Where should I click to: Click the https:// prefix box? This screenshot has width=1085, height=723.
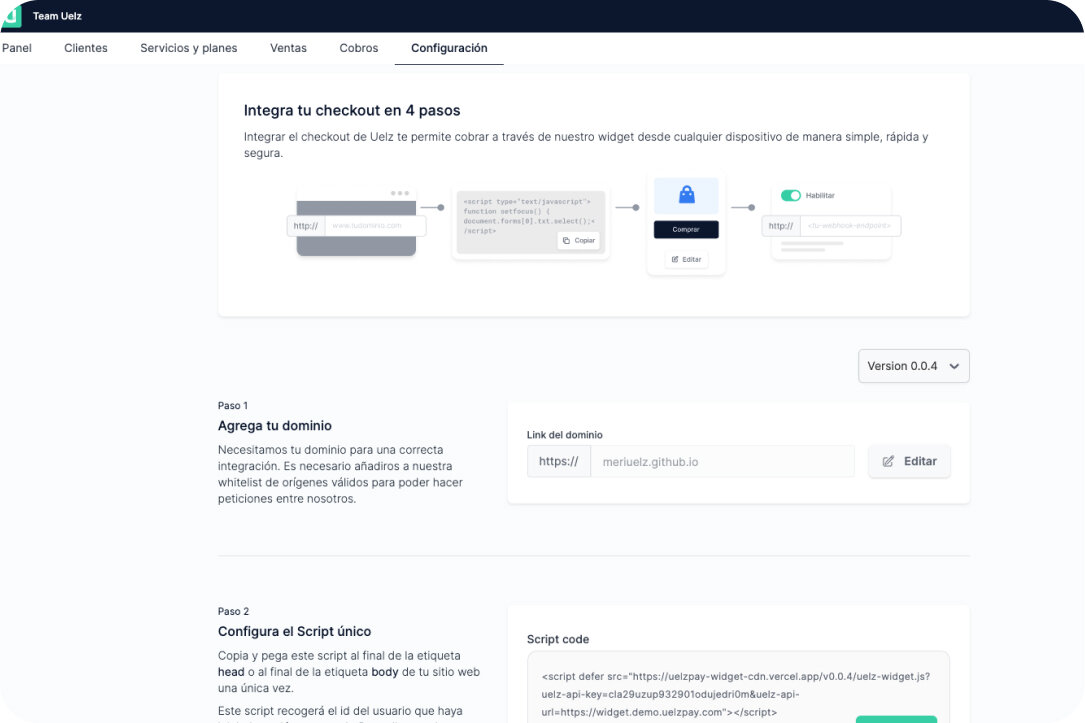(x=558, y=461)
